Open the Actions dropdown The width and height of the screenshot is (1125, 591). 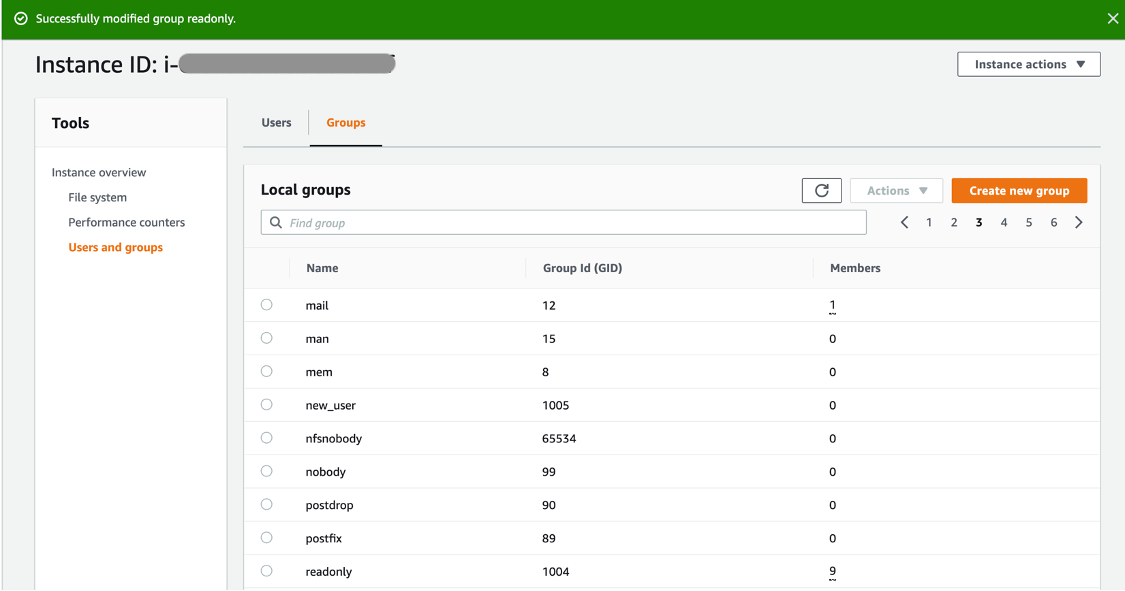(895, 190)
